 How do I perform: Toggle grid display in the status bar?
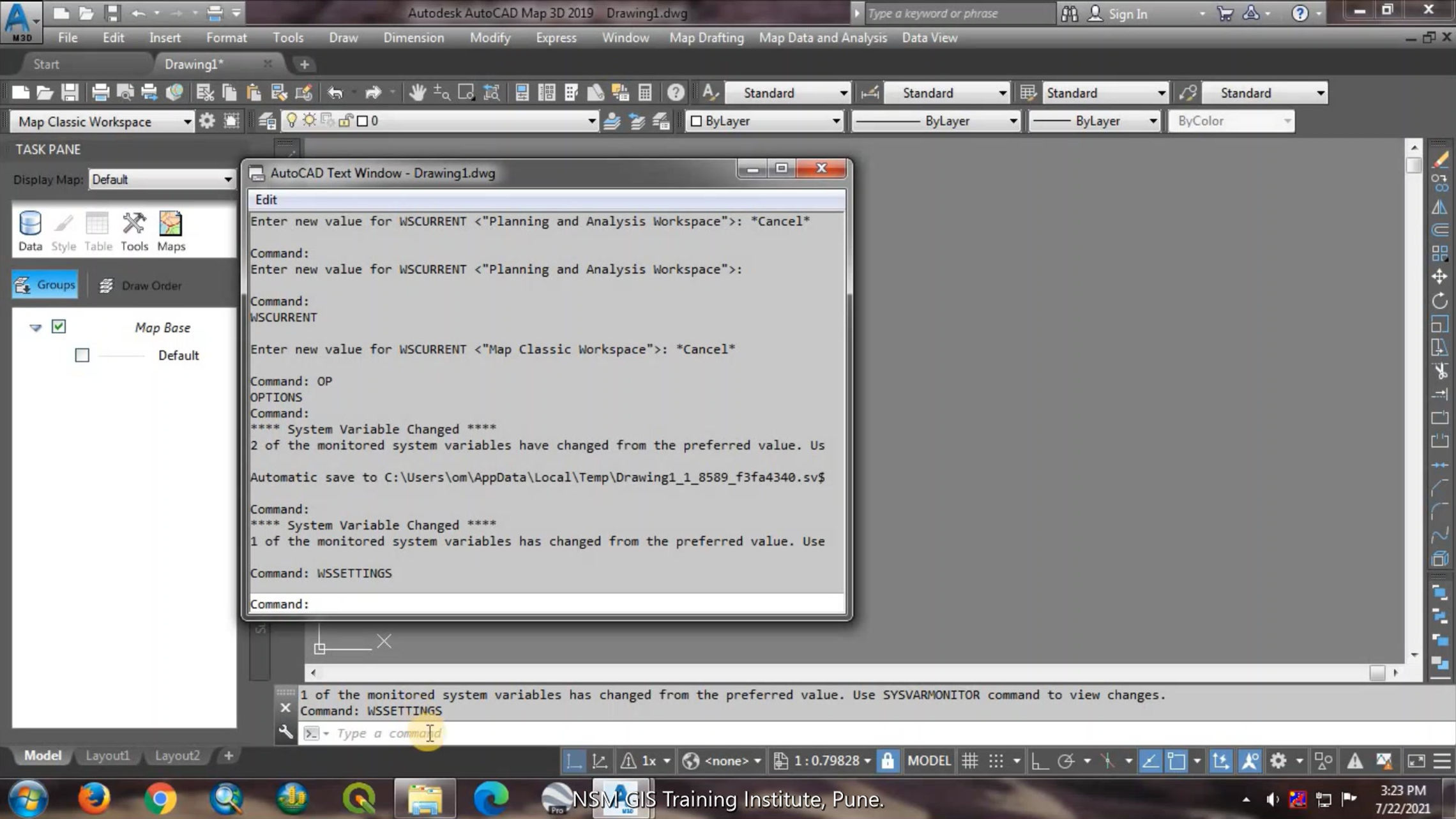pos(970,761)
